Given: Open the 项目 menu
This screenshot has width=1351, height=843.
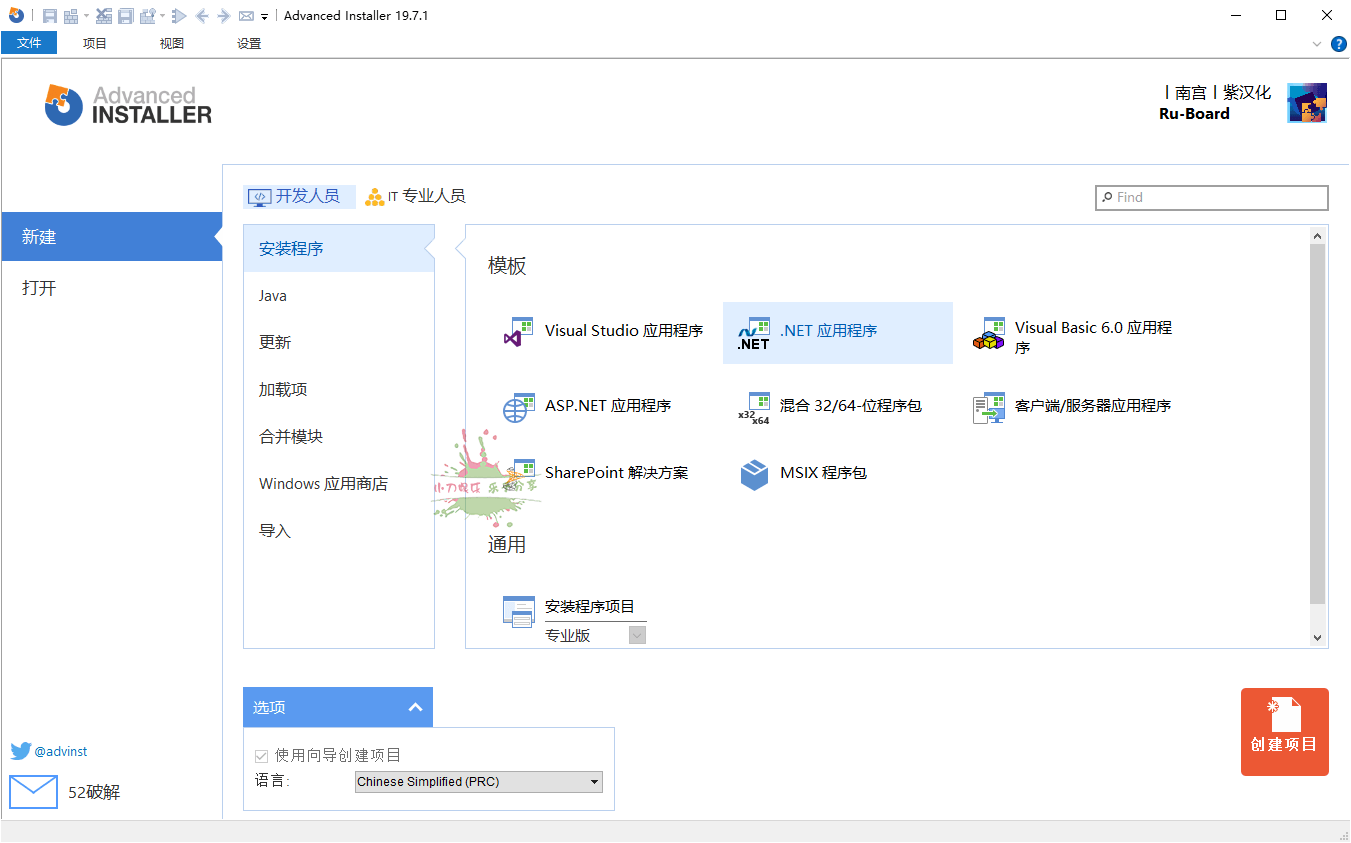Looking at the screenshot, I should 94,43.
